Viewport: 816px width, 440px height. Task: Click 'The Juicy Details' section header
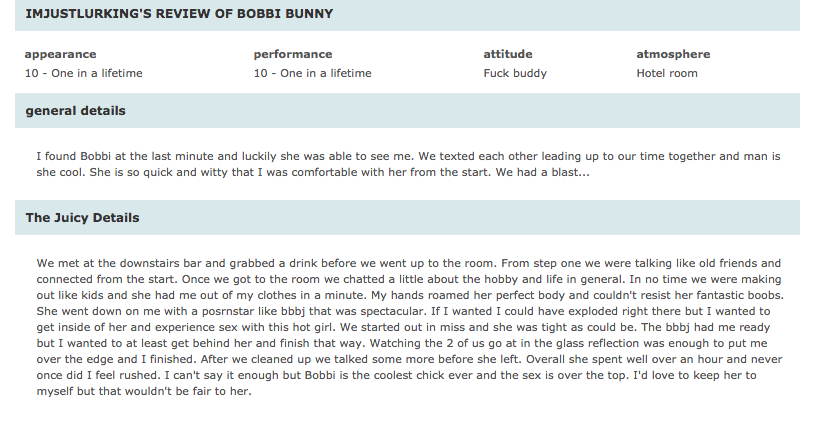407,218
